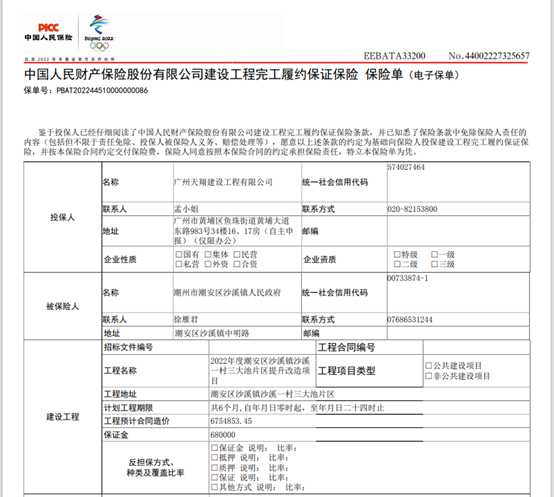Click the 反担保方式 label cell

[x=155, y=467]
